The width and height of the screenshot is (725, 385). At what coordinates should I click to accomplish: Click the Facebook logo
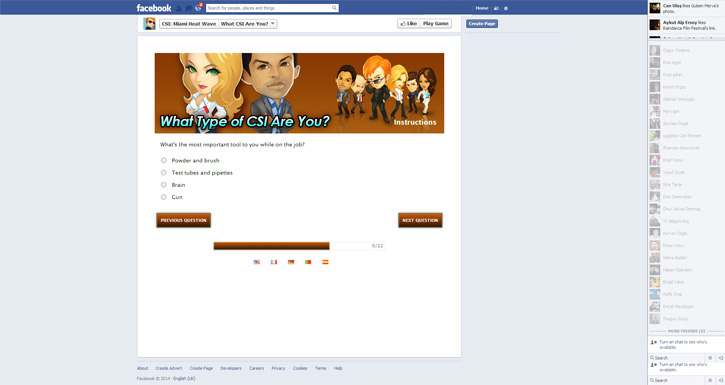[154, 8]
